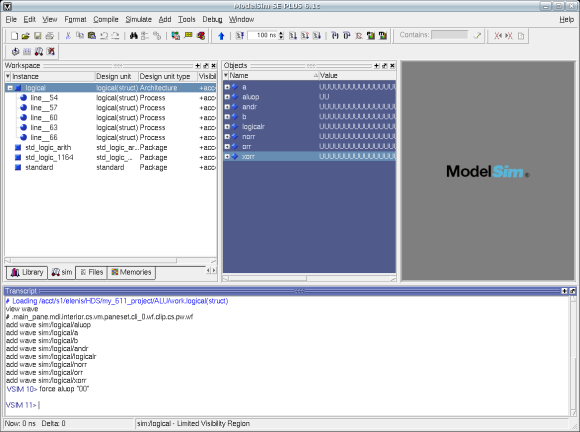The width and height of the screenshot is (580, 432).
Task: Open the Debug menu
Action: click(x=212, y=19)
